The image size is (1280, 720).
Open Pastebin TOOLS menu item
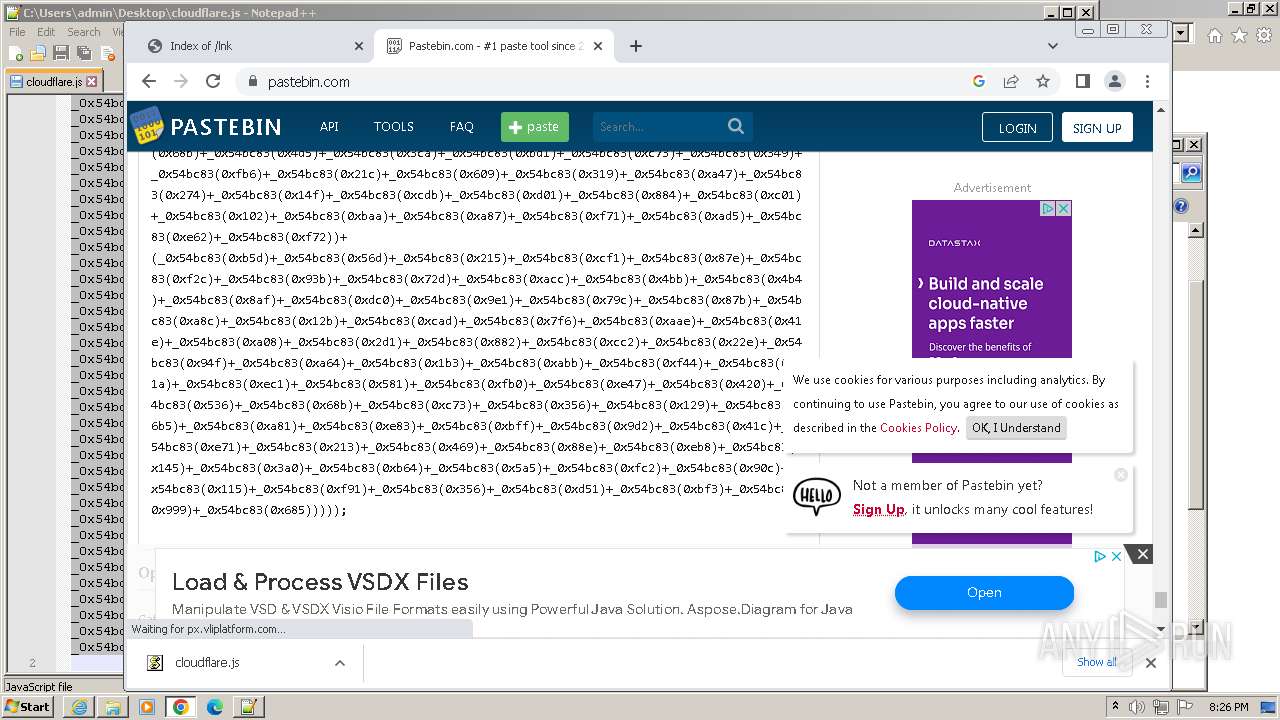394,127
